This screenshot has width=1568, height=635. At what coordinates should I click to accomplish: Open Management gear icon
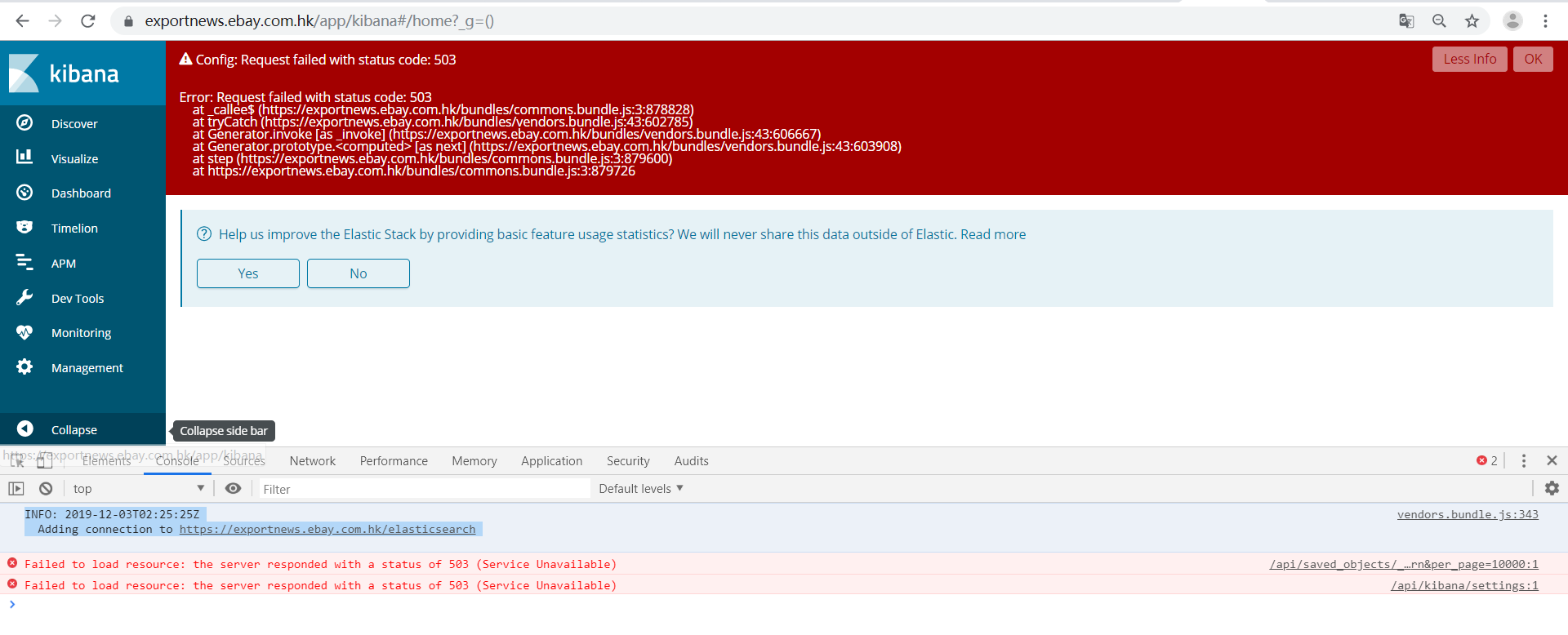click(24, 367)
